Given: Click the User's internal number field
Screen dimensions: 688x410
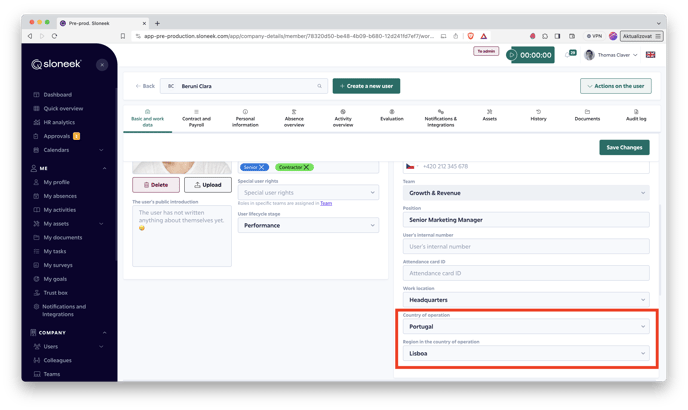Looking at the screenshot, I should point(526,246).
